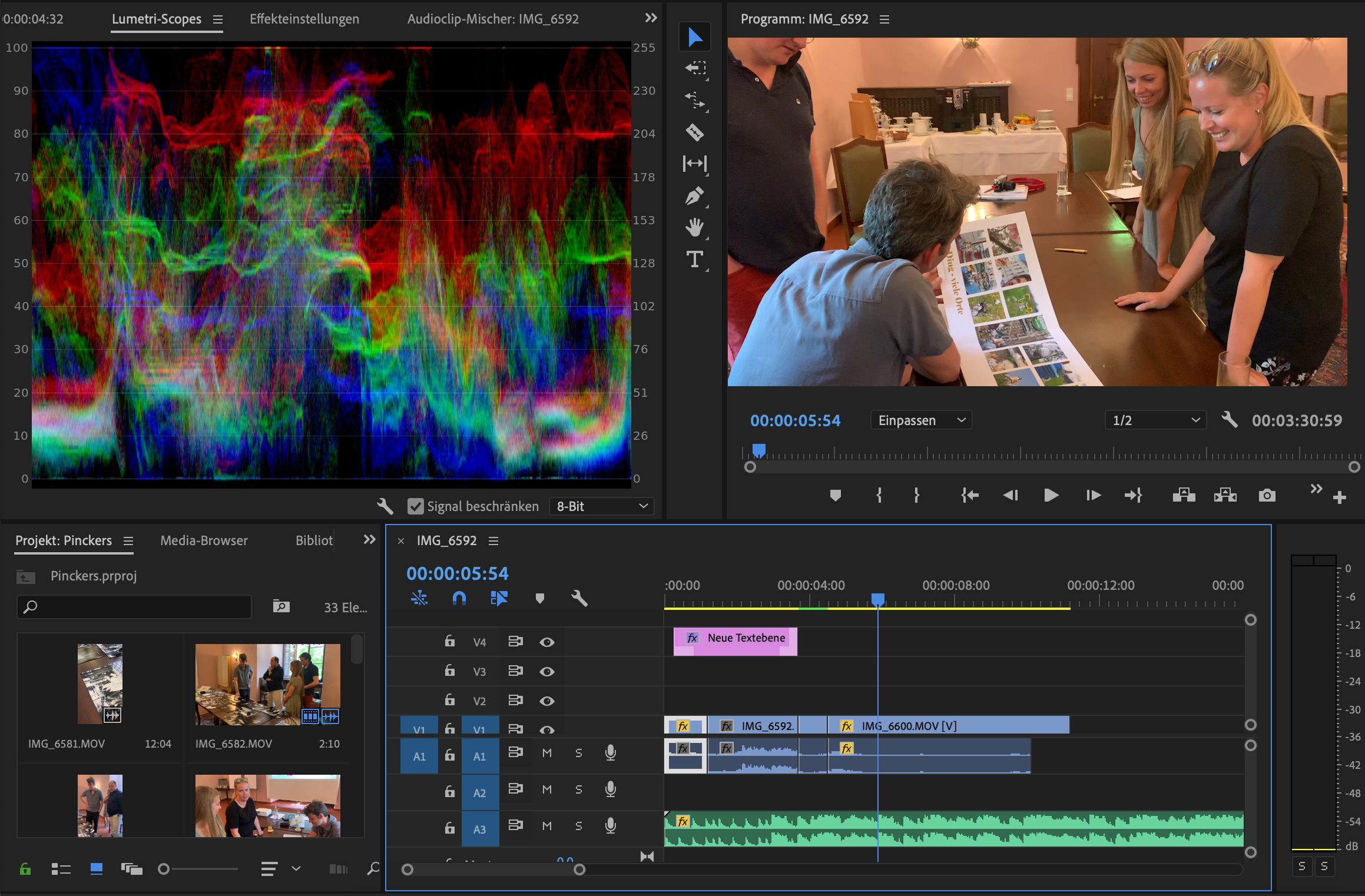1365x896 pixels.
Task: Solo audio track A2
Action: coord(579,789)
